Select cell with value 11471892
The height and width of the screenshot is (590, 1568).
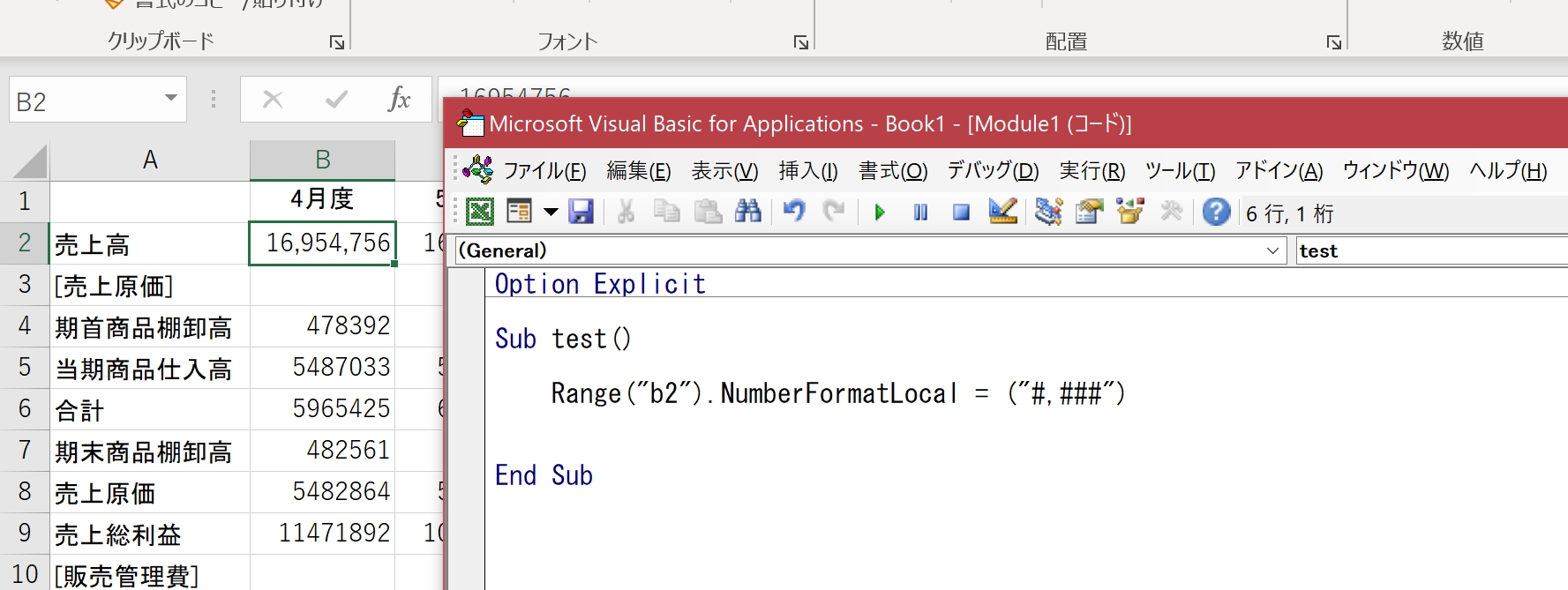point(322,534)
